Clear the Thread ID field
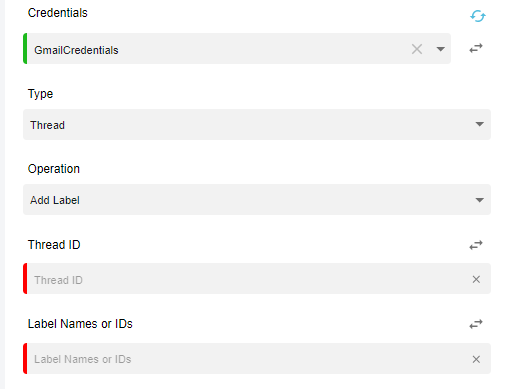Screen dimensions: 506x389 [x=476, y=279]
